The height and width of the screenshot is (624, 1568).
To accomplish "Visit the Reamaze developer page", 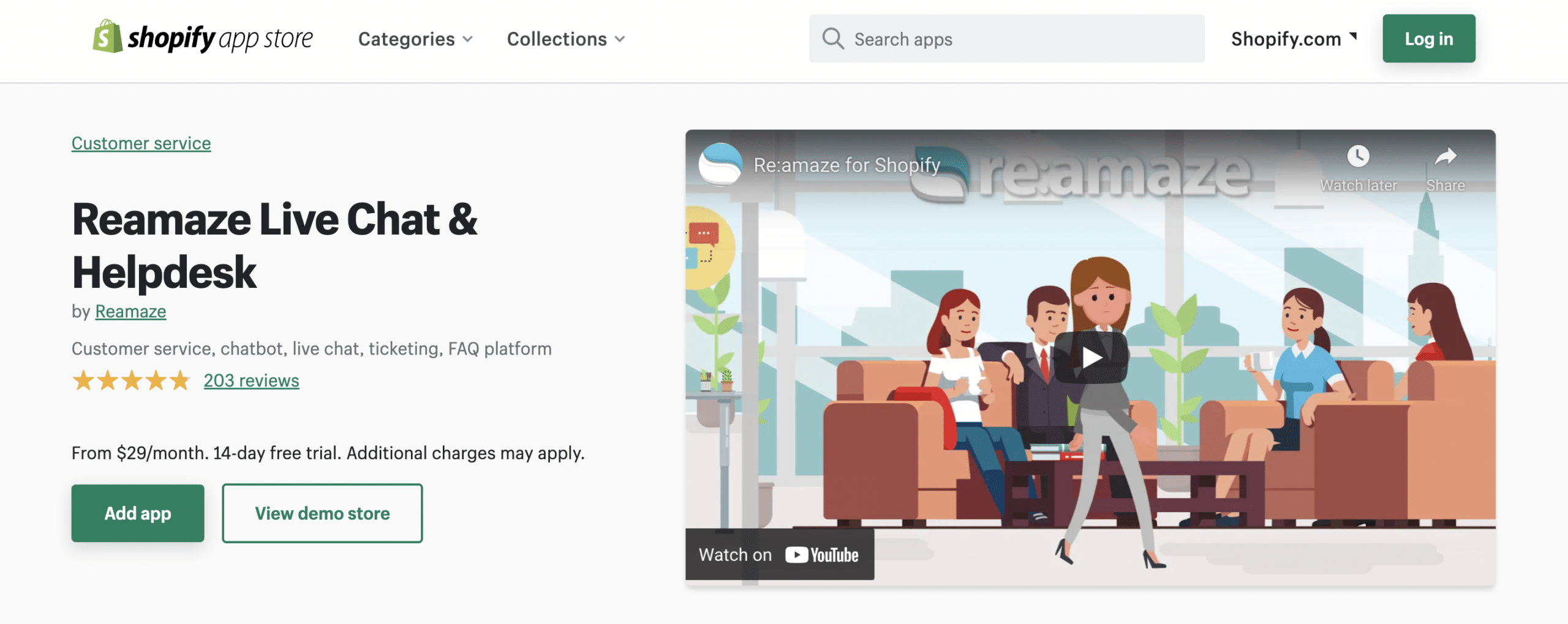I will [129, 311].
